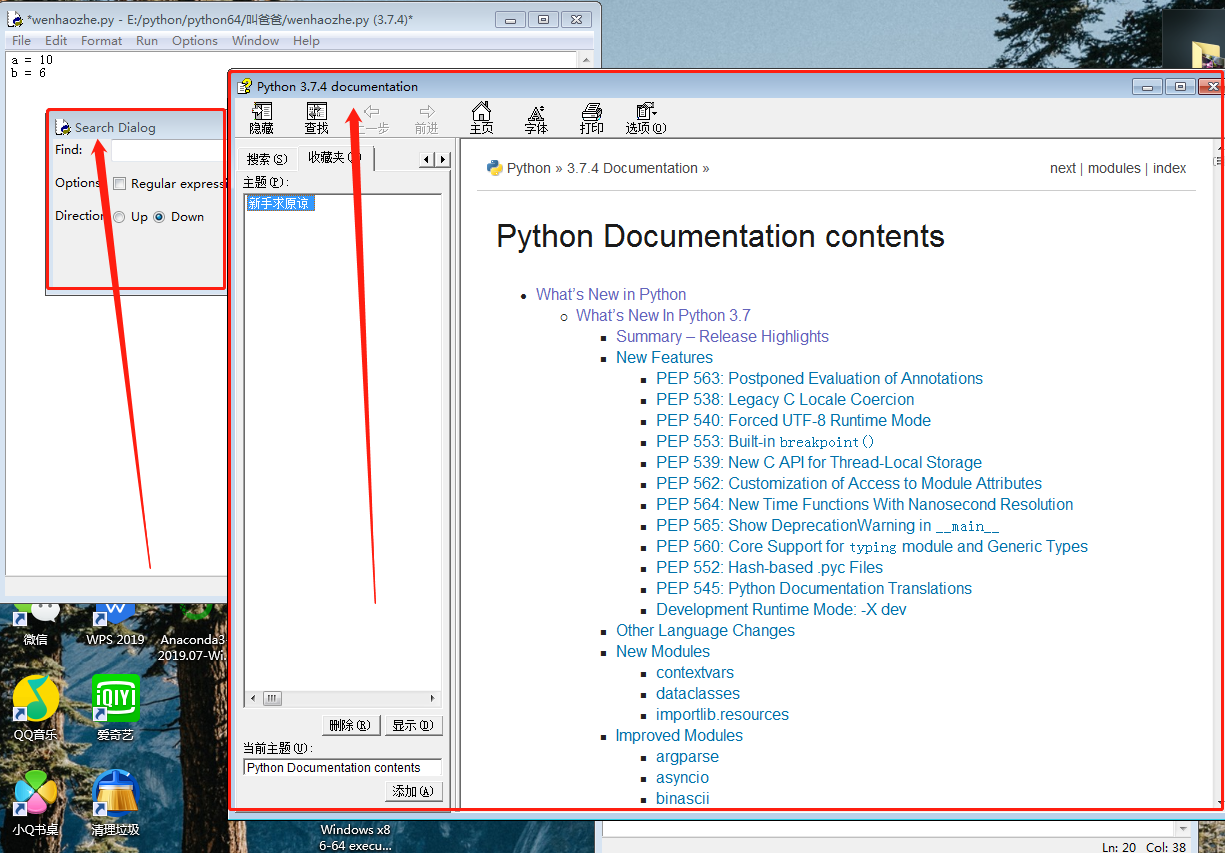Viewport: 1225px width, 853px height.
Task: Switch to the 搜索 tab
Action: [266, 159]
